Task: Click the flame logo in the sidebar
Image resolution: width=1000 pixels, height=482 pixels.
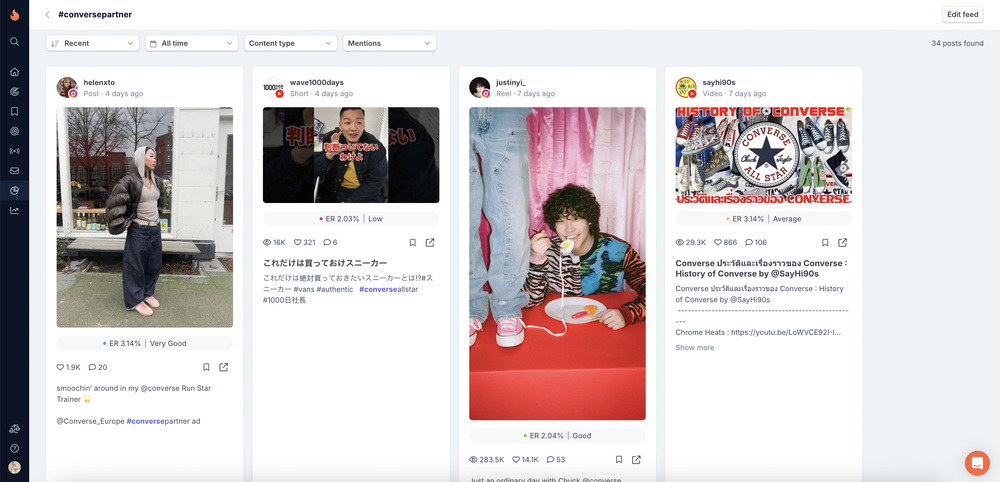Action: (x=14, y=15)
